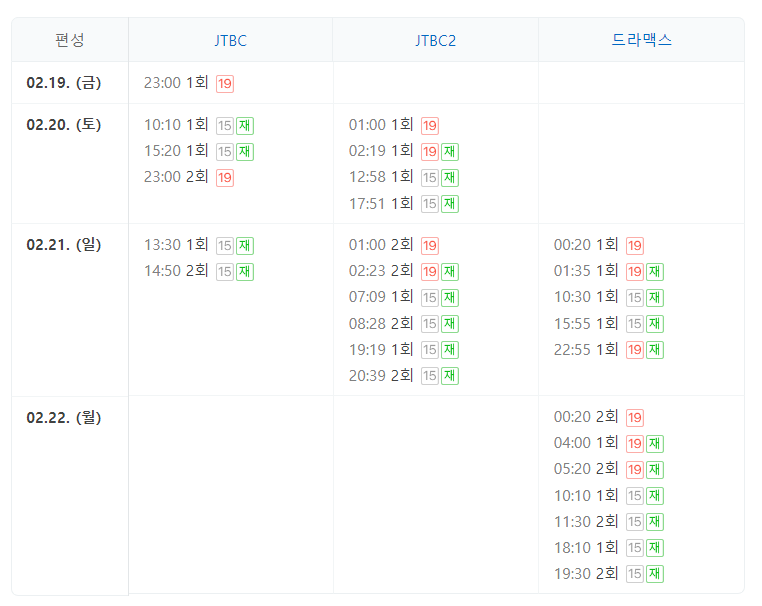The height and width of the screenshot is (606, 762).
Task: Click the 재 rerun badge beside 20:39 2회
Action: point(450,376)
